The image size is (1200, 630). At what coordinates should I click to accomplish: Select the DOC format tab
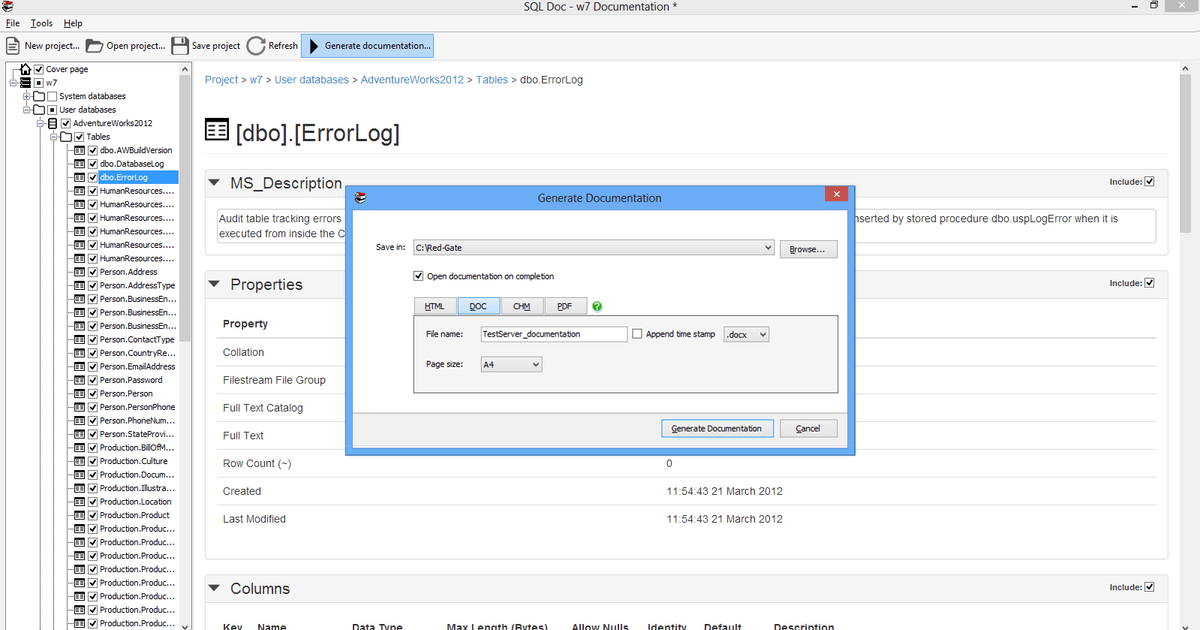(x=478, y=306)
